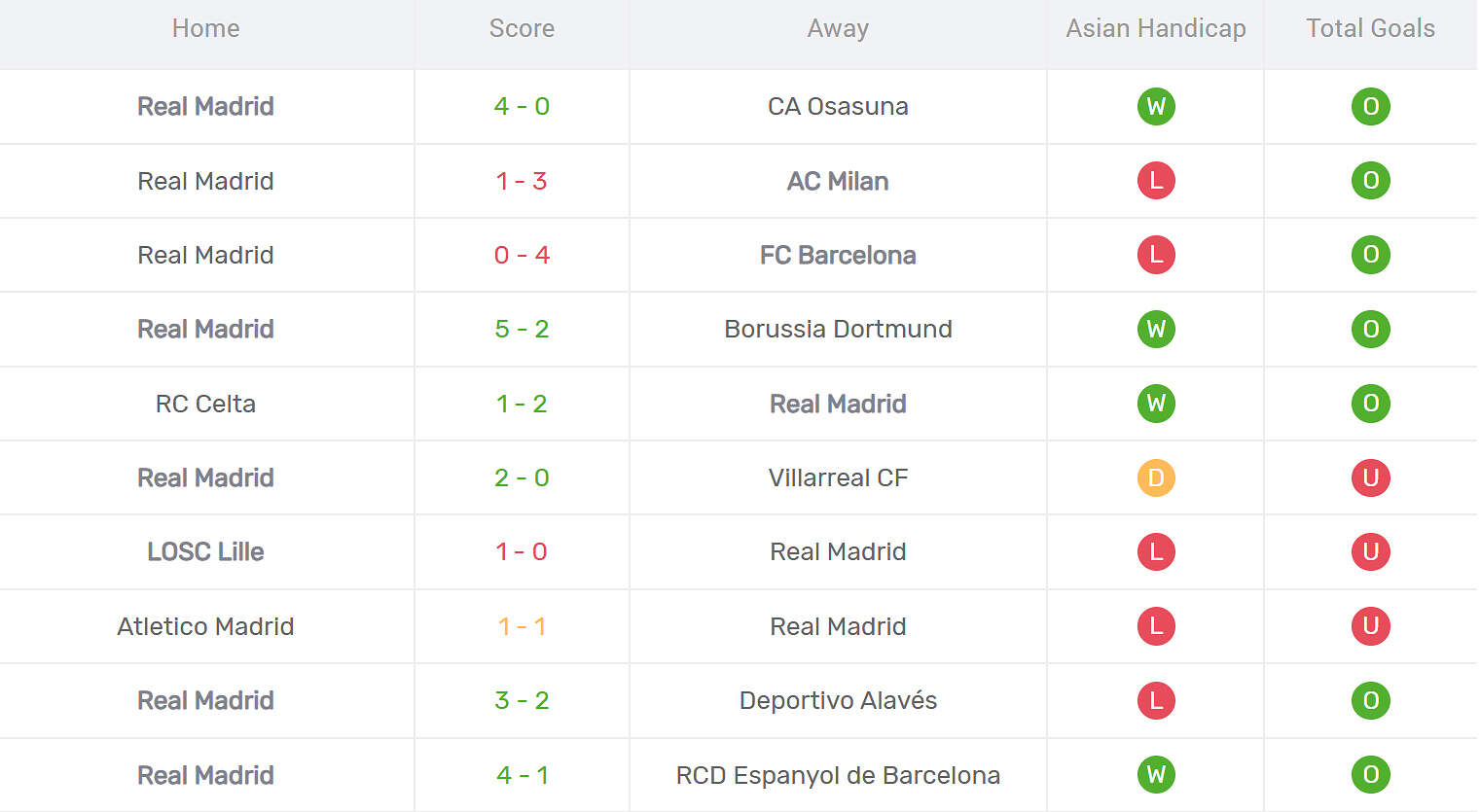Click the green O badge in the Borussia Dortmund row
Screen dimensions: 1480x812
1370,329
